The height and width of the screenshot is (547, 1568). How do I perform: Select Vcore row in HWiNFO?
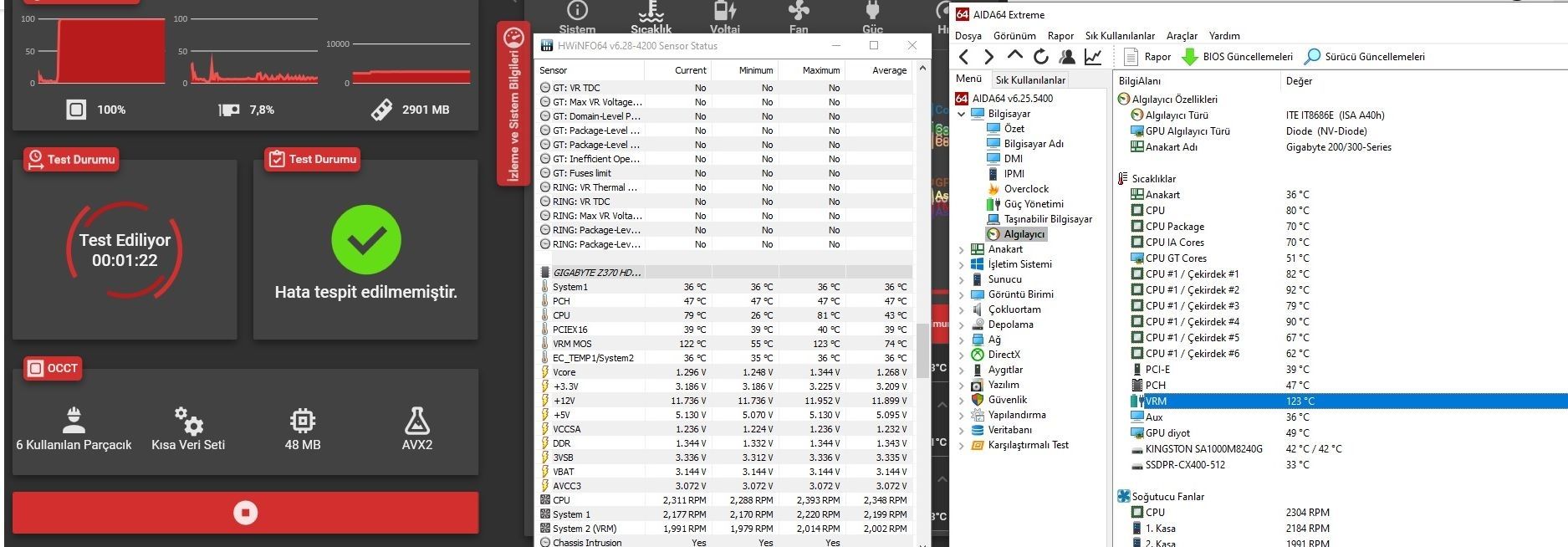[724, 372]
